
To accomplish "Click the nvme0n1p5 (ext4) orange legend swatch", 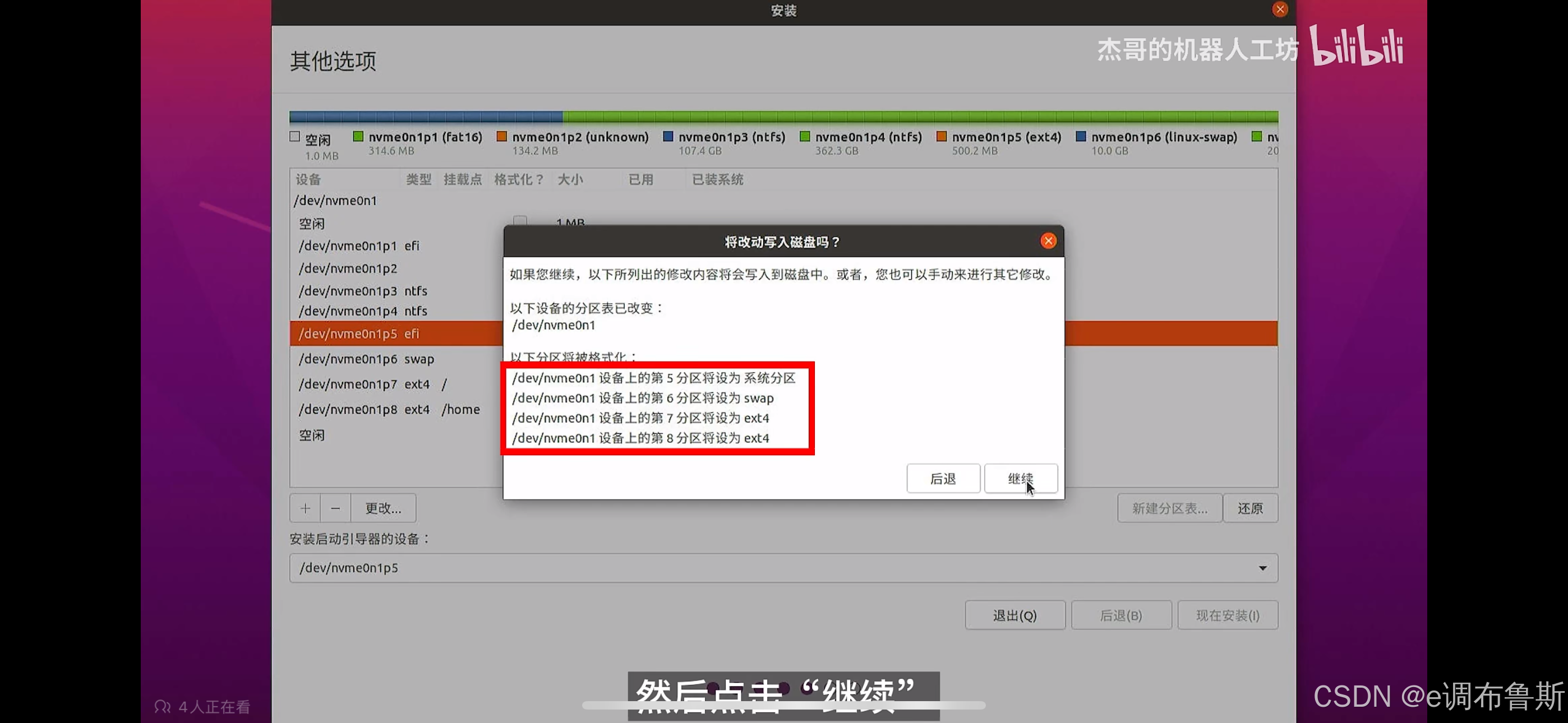I will [x=941, y=136].
